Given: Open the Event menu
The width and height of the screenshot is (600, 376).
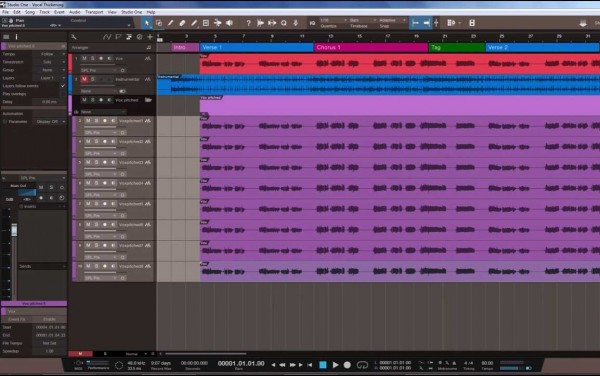Looking at the screenshot, I should point(59,12).
